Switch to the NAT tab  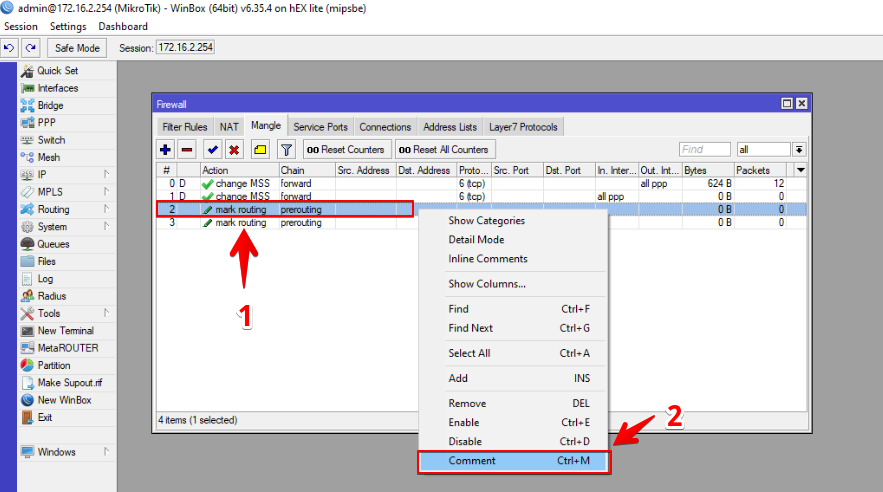coord(229,127)
